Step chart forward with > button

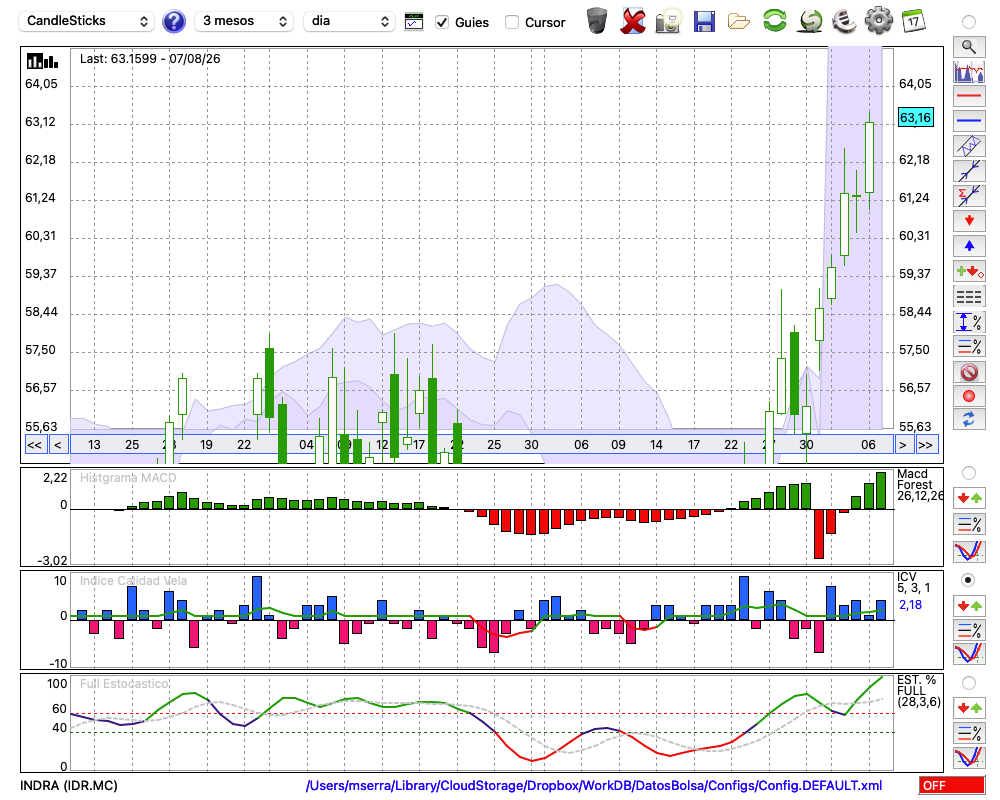pos(902,445)
